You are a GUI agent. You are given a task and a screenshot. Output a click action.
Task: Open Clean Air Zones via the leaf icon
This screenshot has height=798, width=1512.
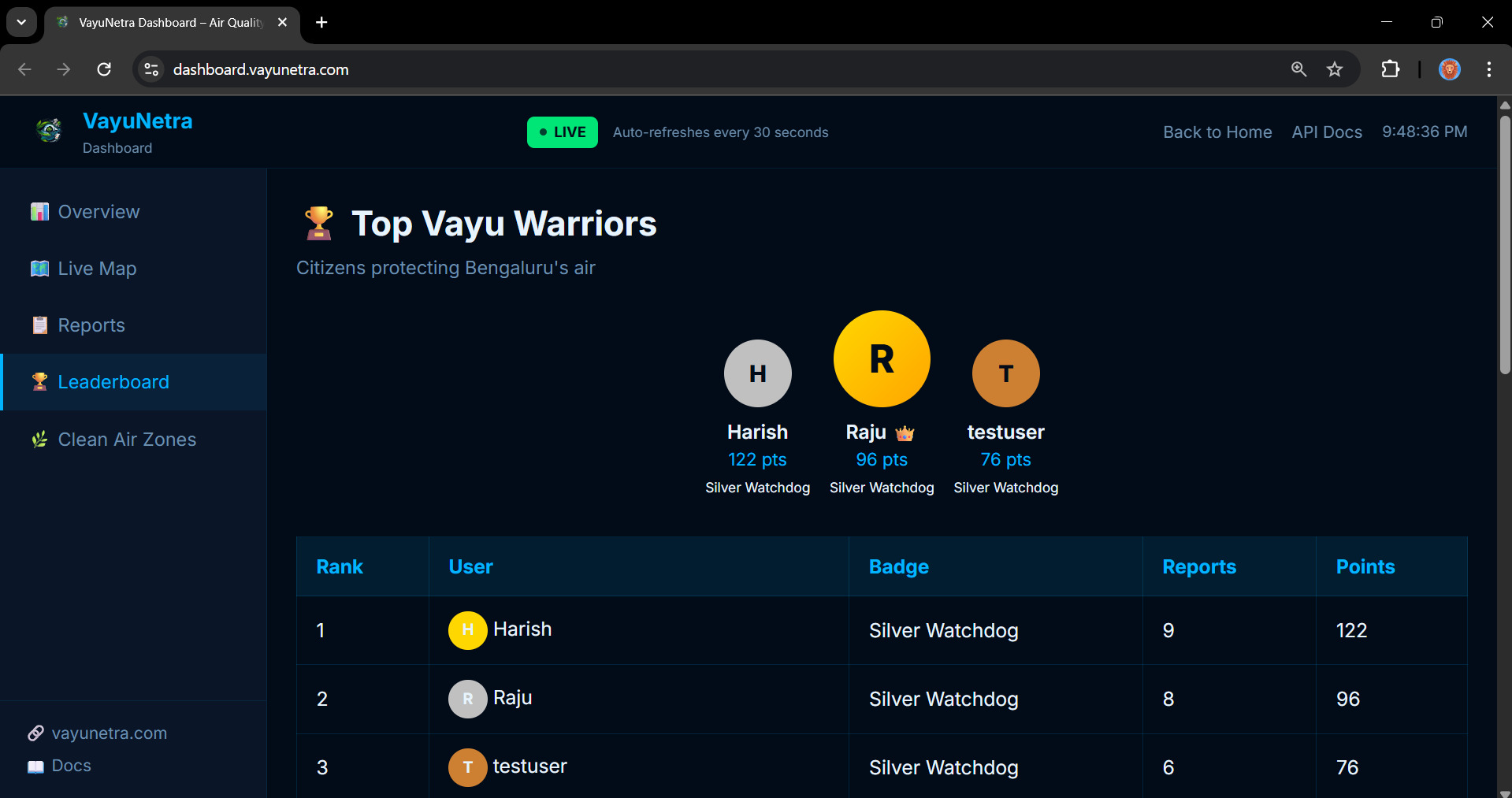click(39, 439)
